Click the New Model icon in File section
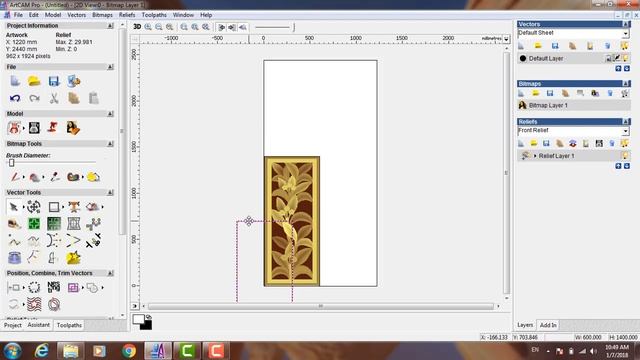Screen dimensions: 640x360 coord(15,81)
